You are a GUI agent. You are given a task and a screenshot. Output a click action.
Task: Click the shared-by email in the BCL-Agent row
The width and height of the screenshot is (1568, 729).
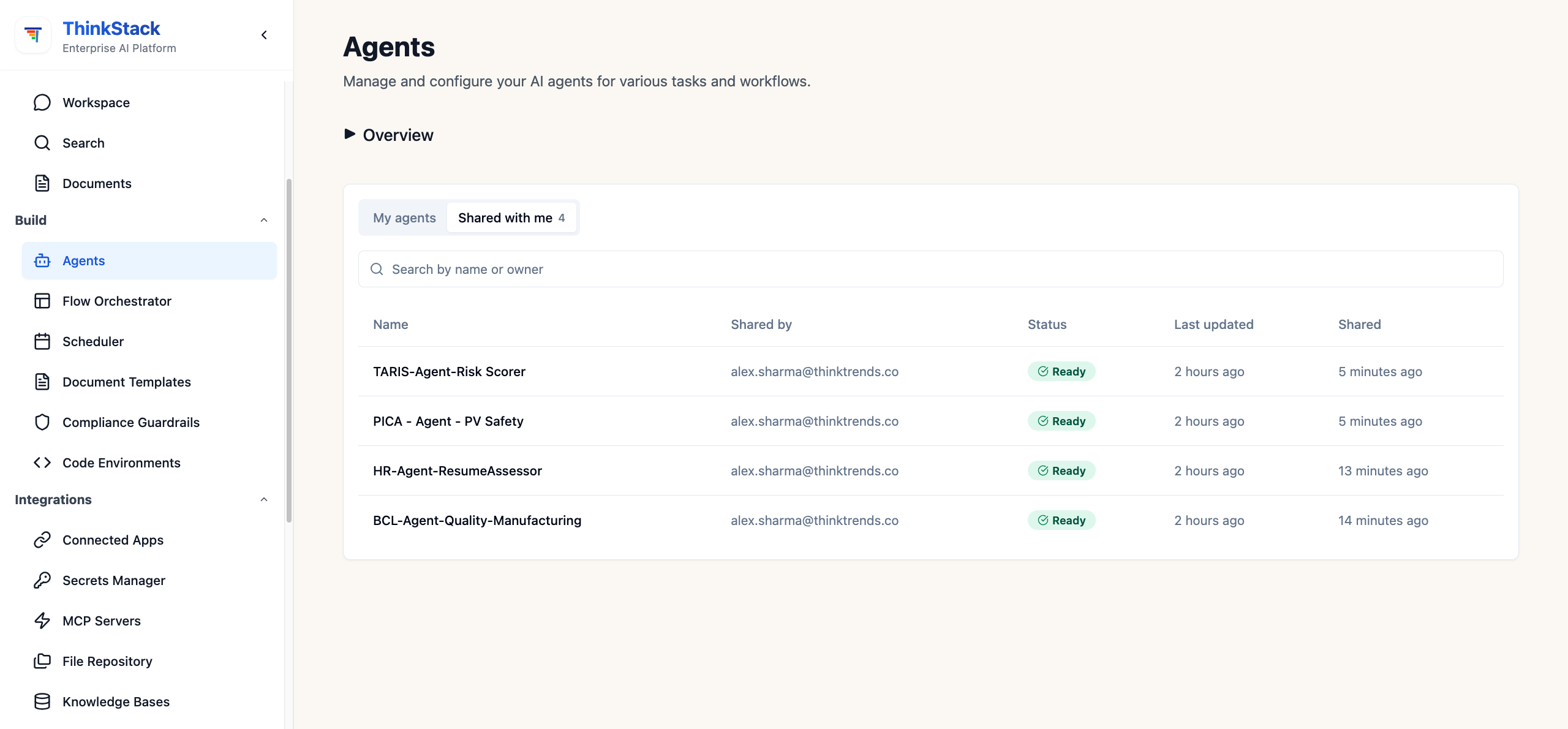(x=814, y=520)
